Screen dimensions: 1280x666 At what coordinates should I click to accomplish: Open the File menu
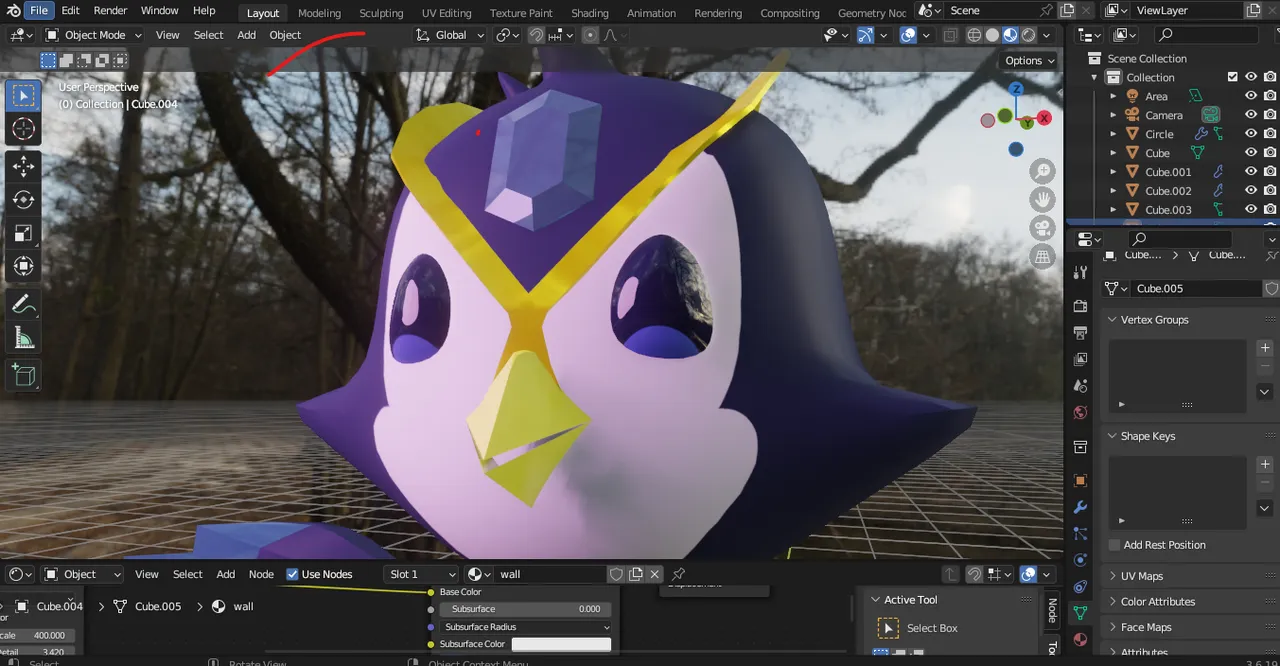pos(38,10)
